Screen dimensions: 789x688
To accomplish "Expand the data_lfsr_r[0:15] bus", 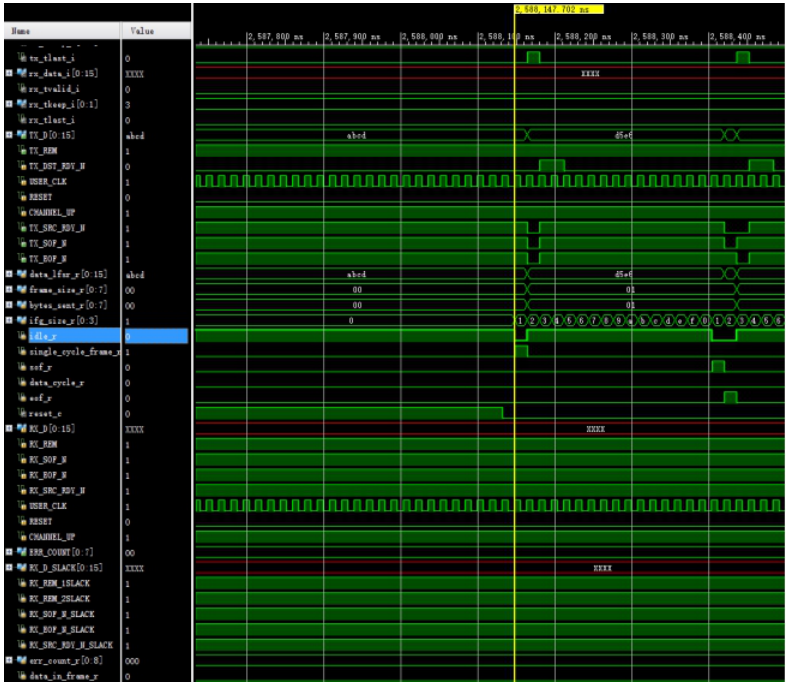I will pyautogui.click(x=8, y=274).
